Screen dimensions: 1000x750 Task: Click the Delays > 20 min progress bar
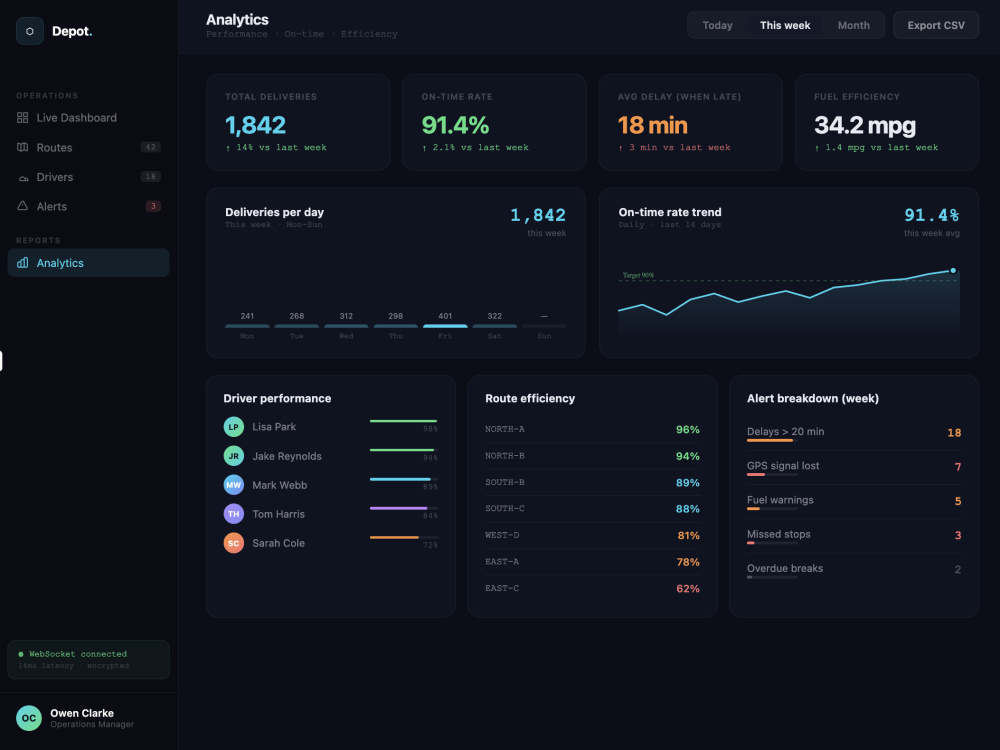tap(772, 440)
